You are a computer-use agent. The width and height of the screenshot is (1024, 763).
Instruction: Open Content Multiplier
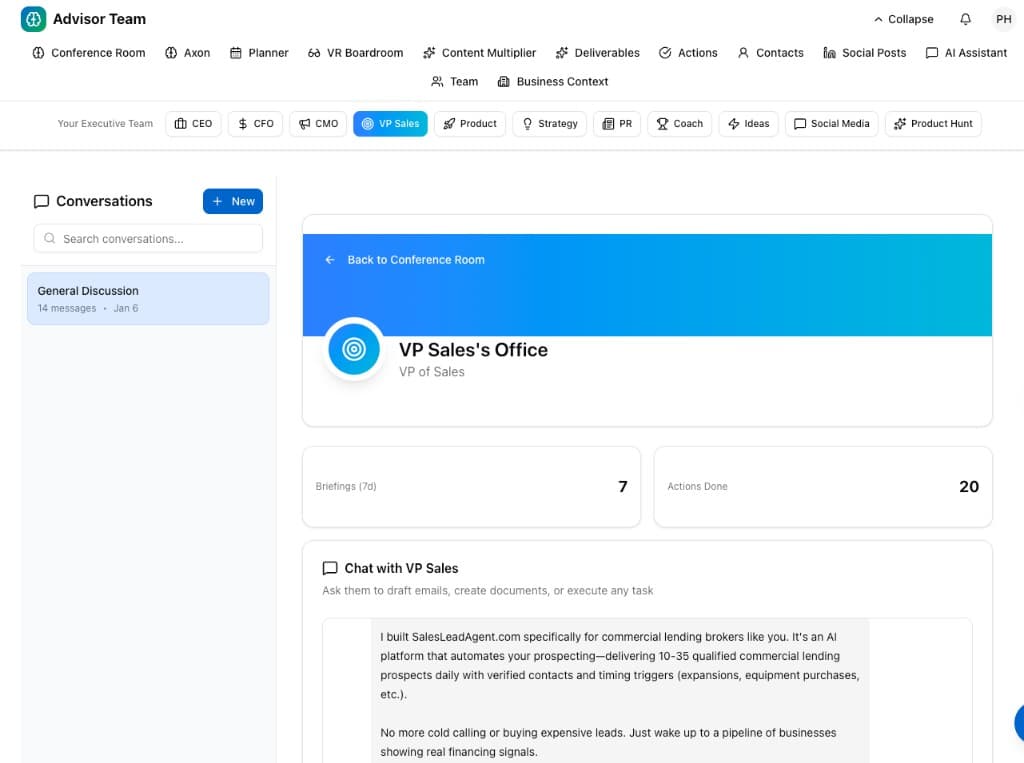point(479,53)
